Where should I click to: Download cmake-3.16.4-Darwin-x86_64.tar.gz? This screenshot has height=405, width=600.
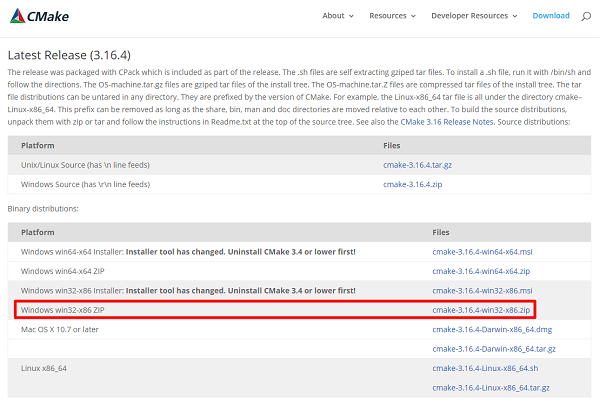(x=494, y=349)
